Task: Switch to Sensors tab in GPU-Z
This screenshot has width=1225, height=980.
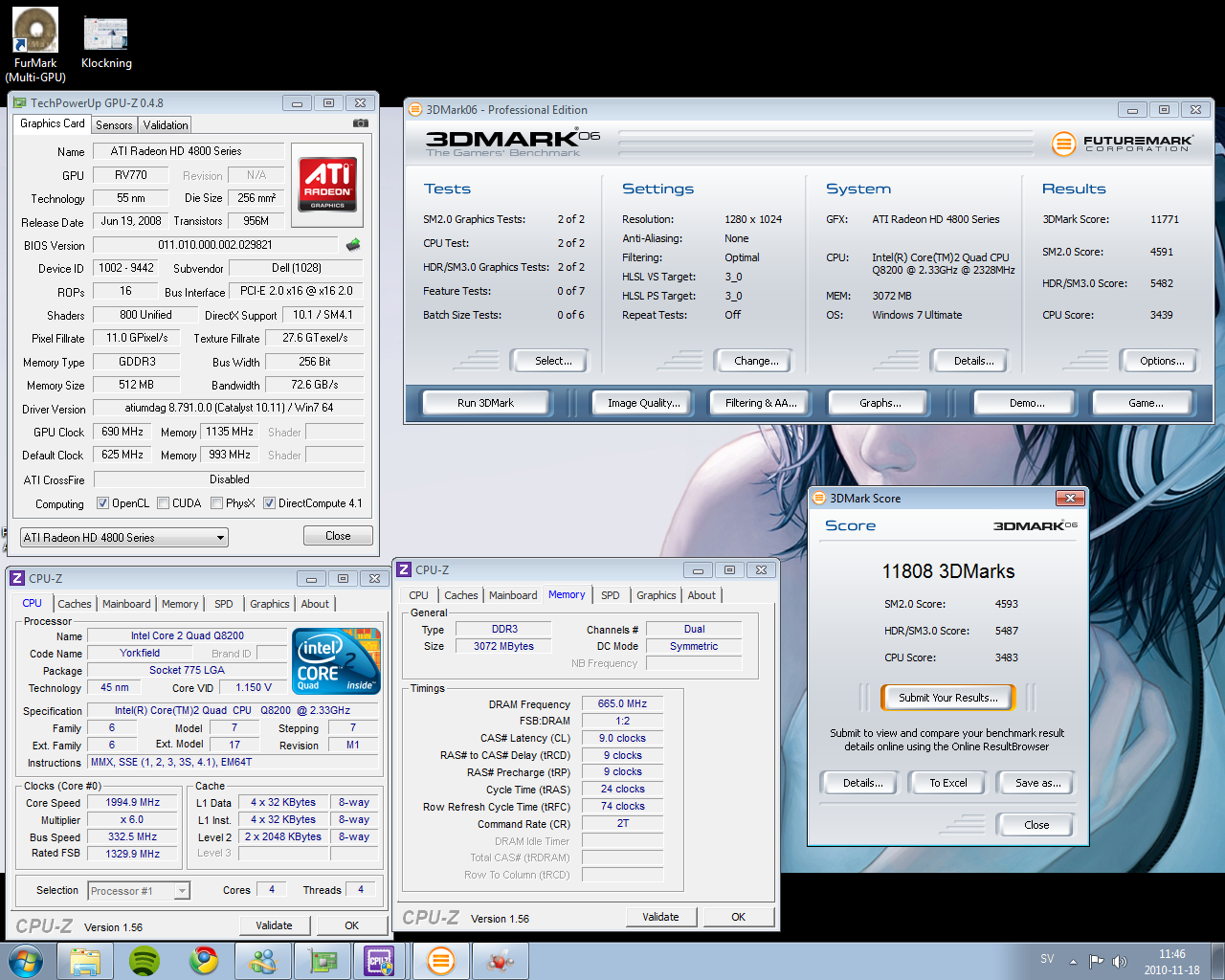Action: [114, 125]
